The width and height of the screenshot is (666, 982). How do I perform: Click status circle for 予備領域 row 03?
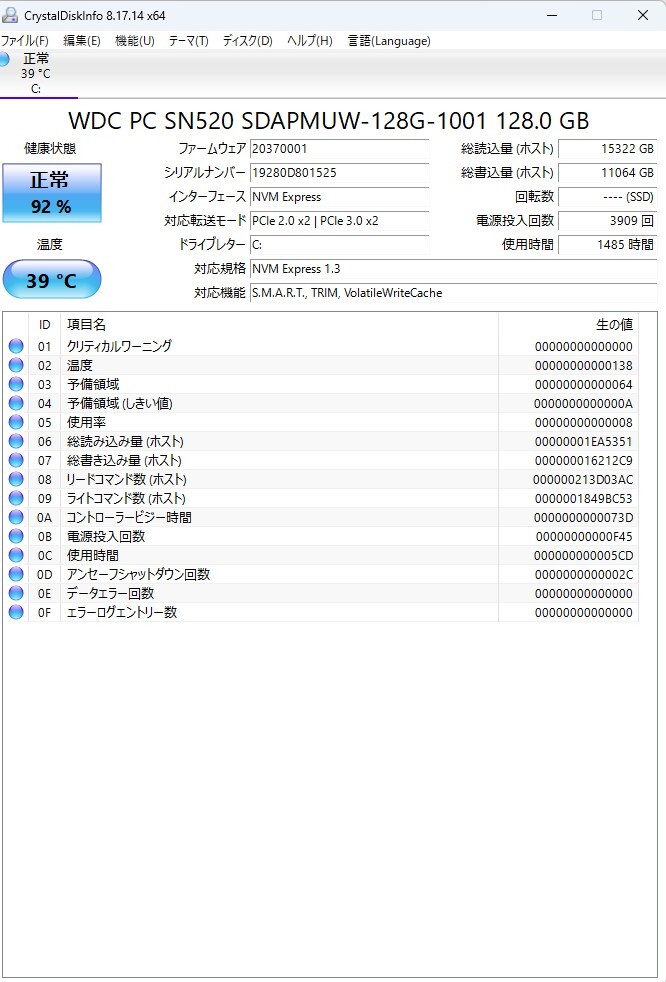coord(16,384)
